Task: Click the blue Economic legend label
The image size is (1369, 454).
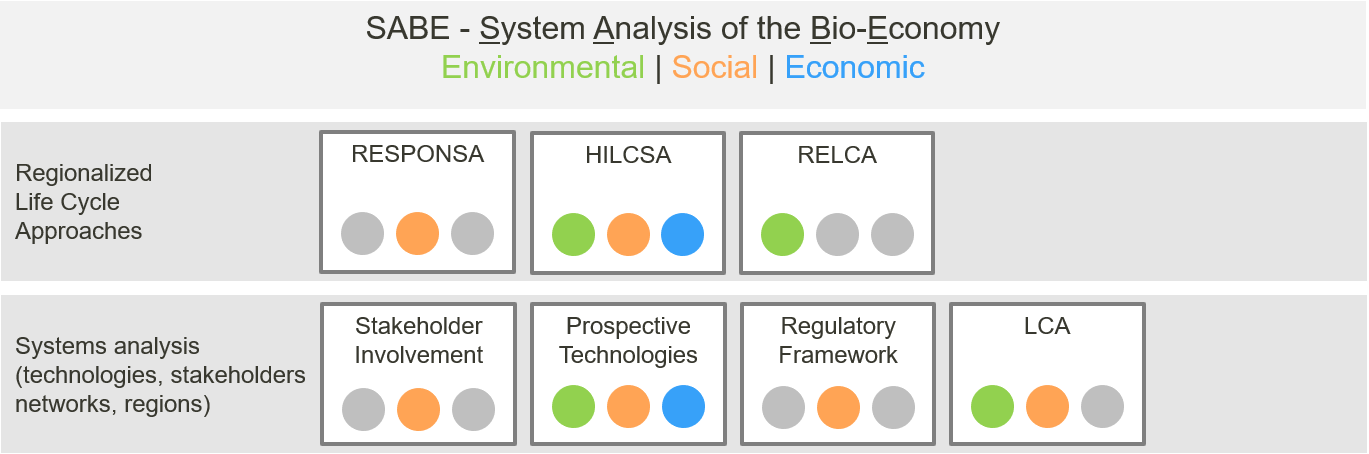Action: point(854,68)
